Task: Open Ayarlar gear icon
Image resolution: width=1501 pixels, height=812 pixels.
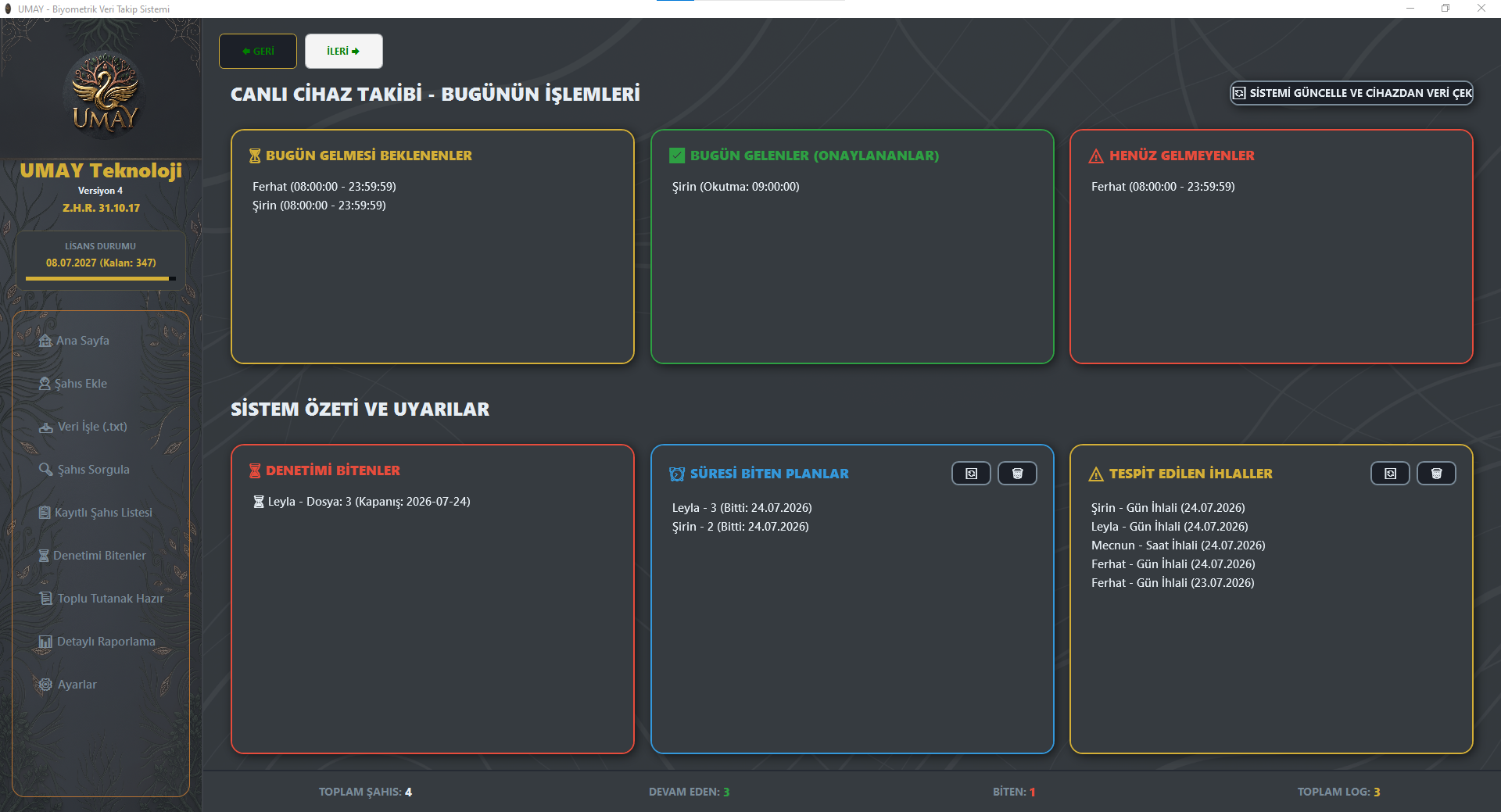Action: 46,685
